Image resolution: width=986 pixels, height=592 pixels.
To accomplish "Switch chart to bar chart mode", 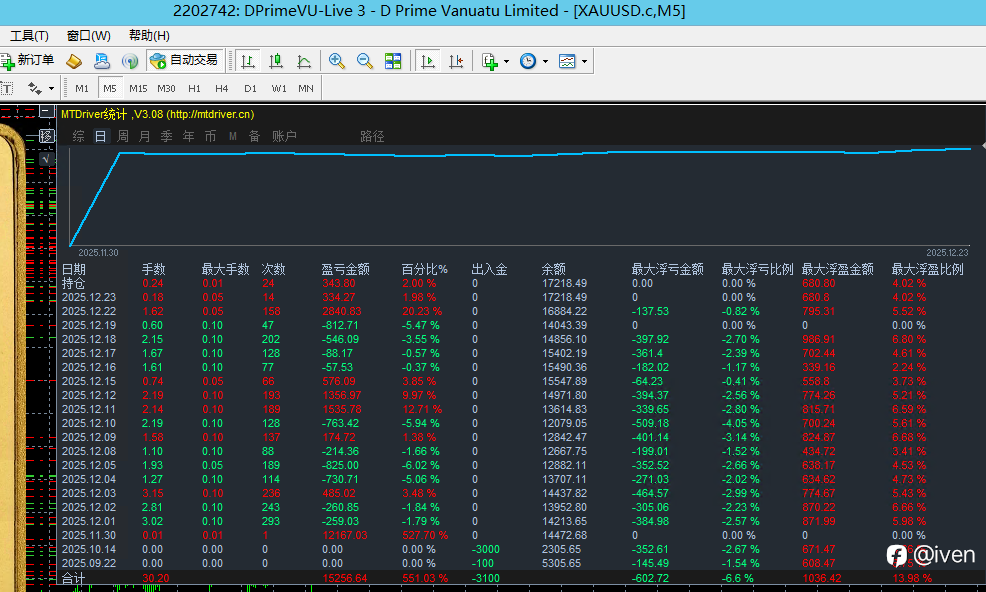I will [247, 61].
